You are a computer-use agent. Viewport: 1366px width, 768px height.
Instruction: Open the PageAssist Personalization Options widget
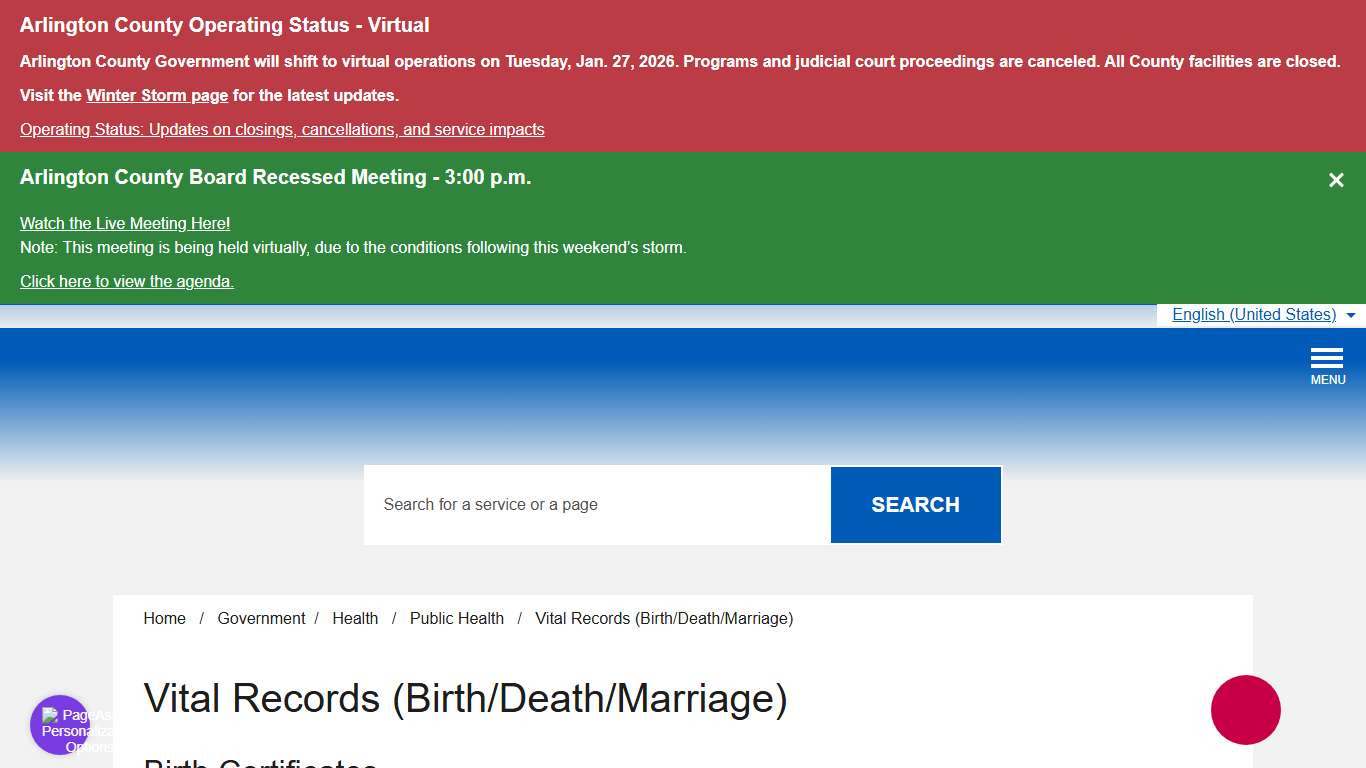pos(60,723)
